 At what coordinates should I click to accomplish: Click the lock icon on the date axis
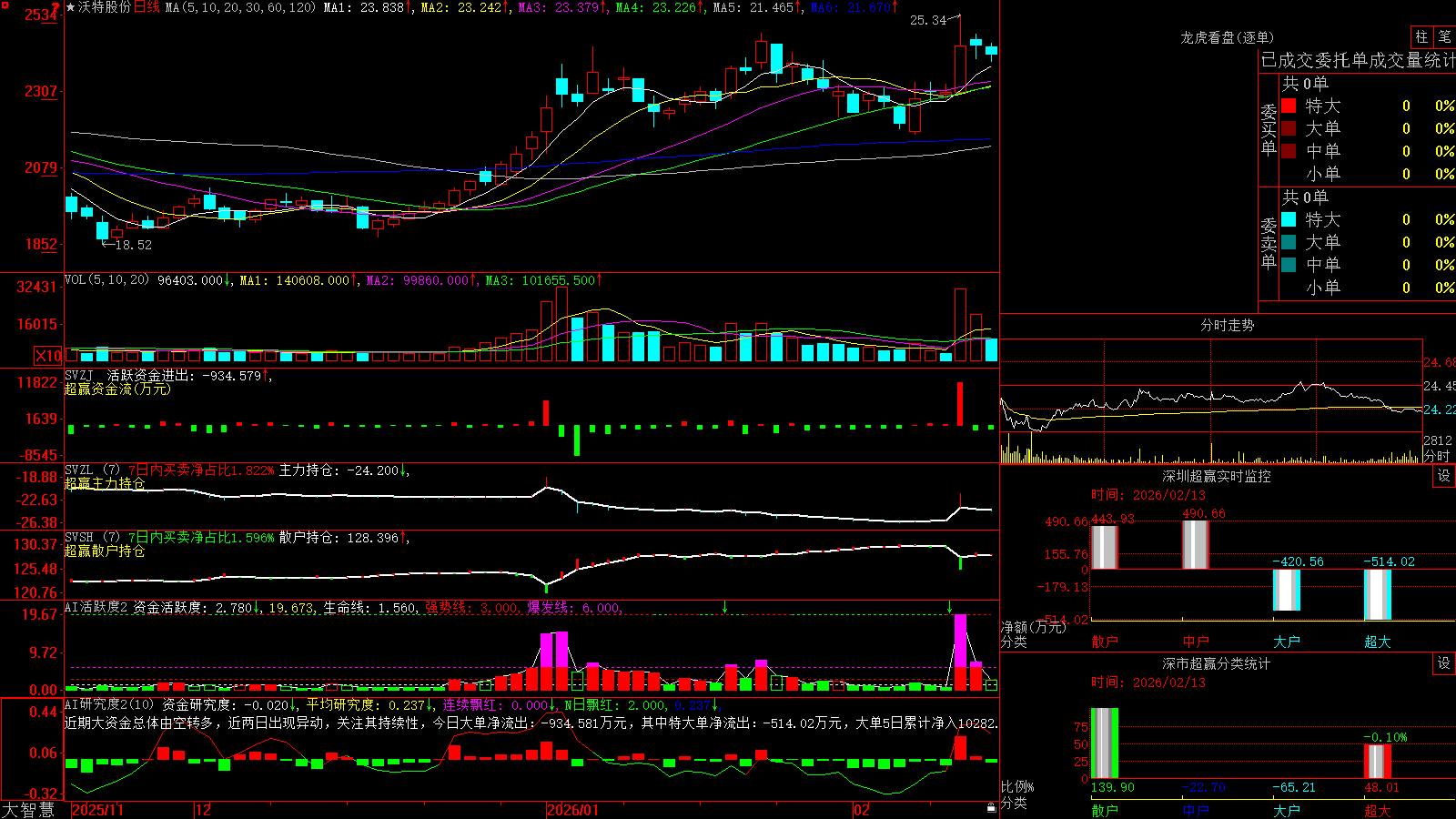click(992, 808)
